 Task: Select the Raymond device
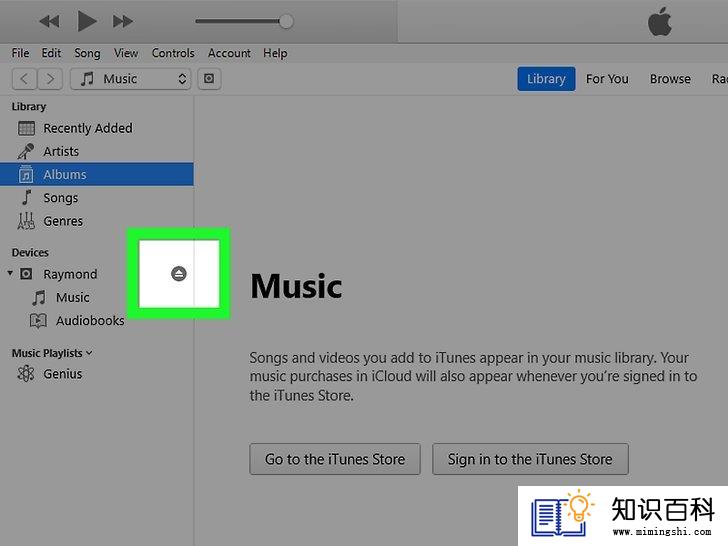click(70, 274)
